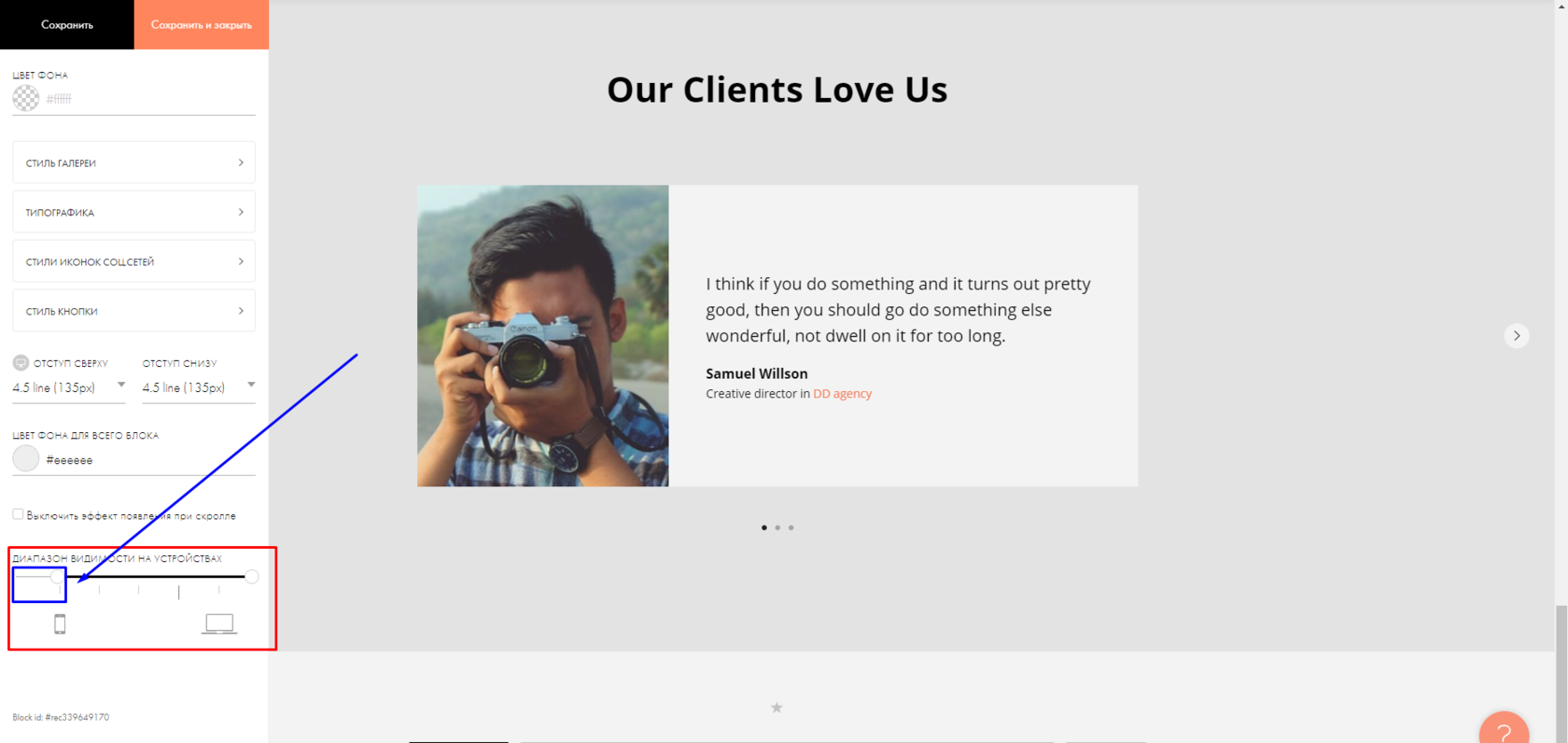Toggle the disable scroll appearance effect checkbox
The height and width of the screenshot is (743, 1568).
(18, 514)
